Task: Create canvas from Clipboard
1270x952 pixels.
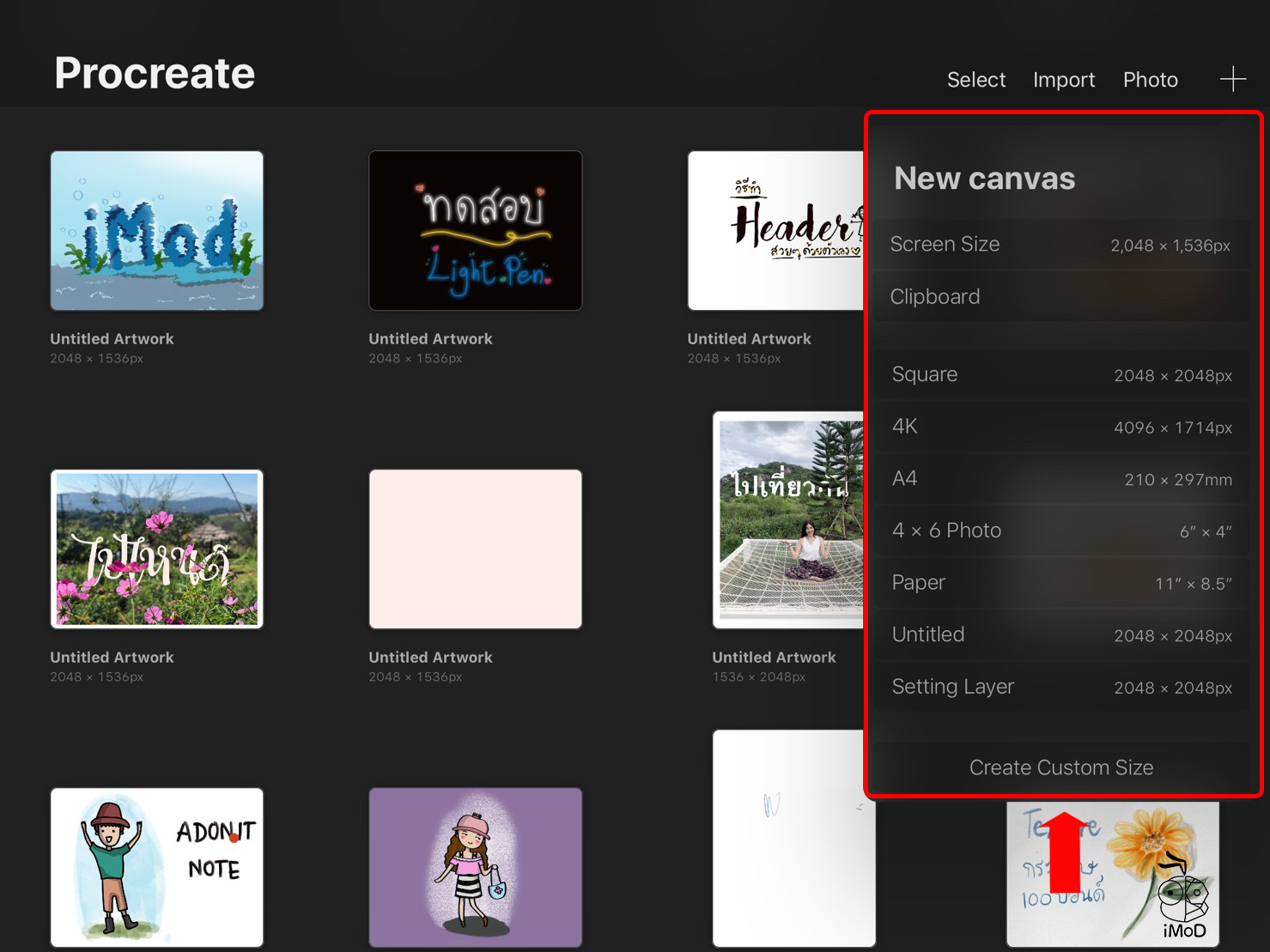Action: click(x=1061, y=297)
